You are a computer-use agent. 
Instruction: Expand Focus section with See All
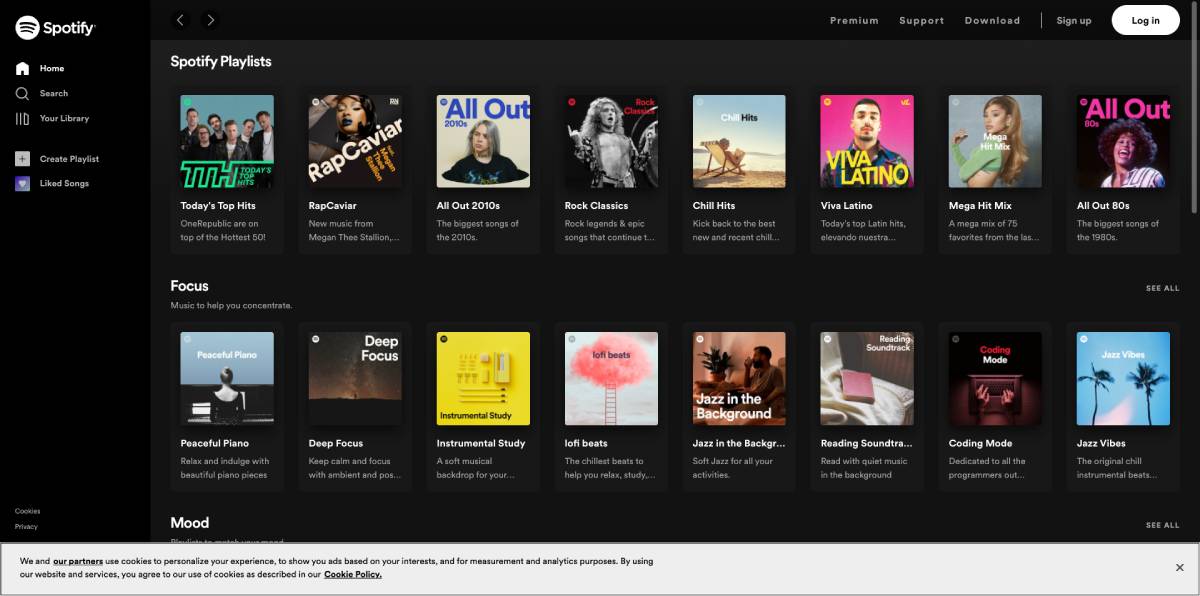[1163, 288]
